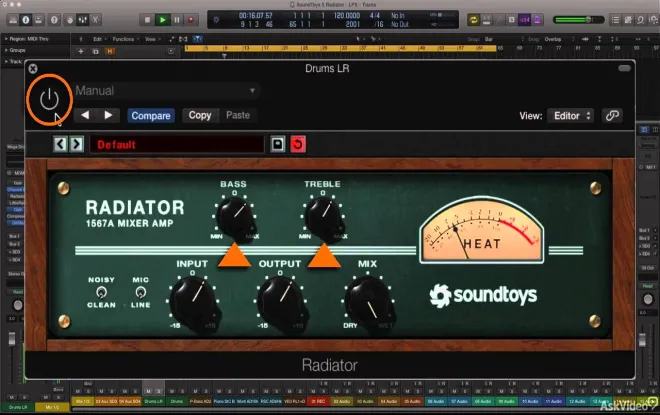Click the Compare button
Image resolution: width=660 pixels, height=415 pixels.
point(151,116)
